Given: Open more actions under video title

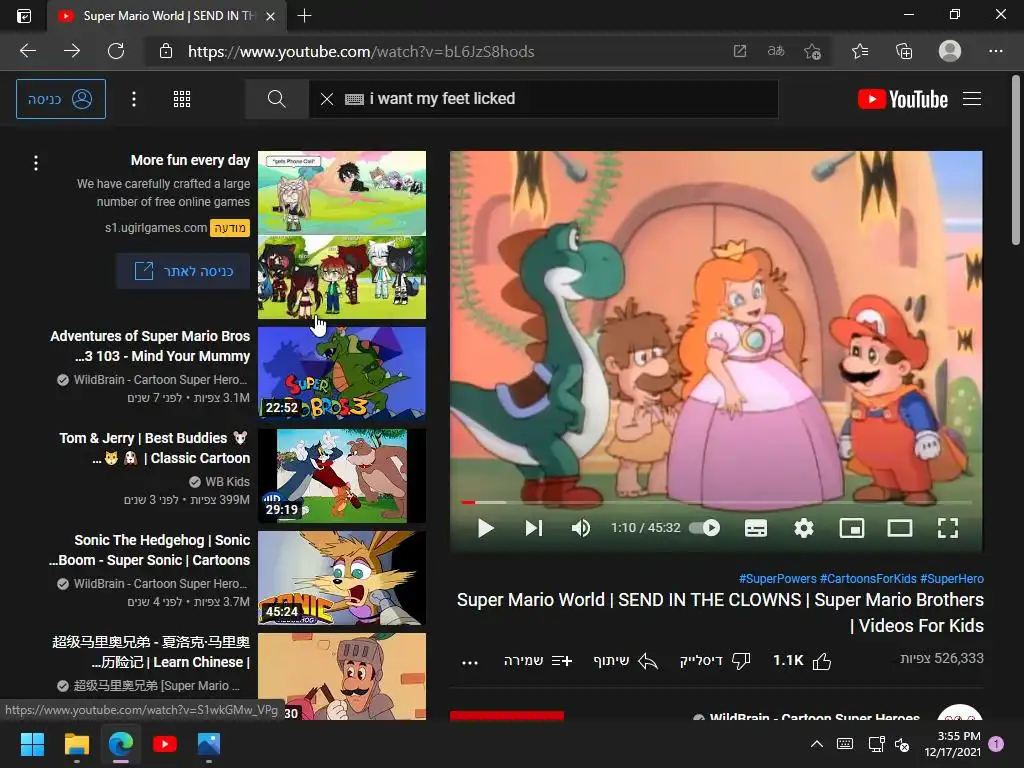Looking at the screenshot, I should click(x=470, y=662).
